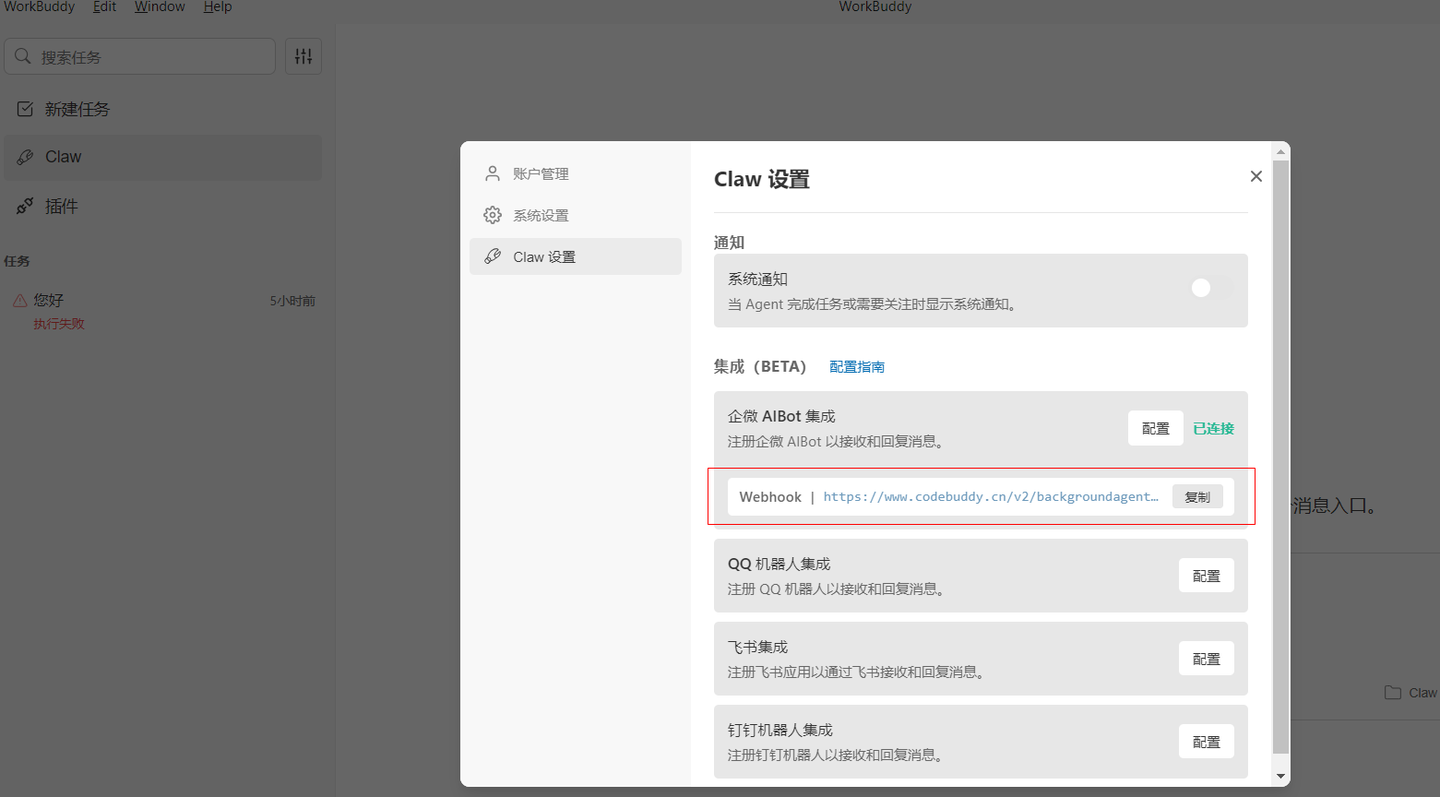The width and height of the screenshot is (1440, 797).
Task: Select 新建任务 in the sidebar
Action: click(162, 109)
